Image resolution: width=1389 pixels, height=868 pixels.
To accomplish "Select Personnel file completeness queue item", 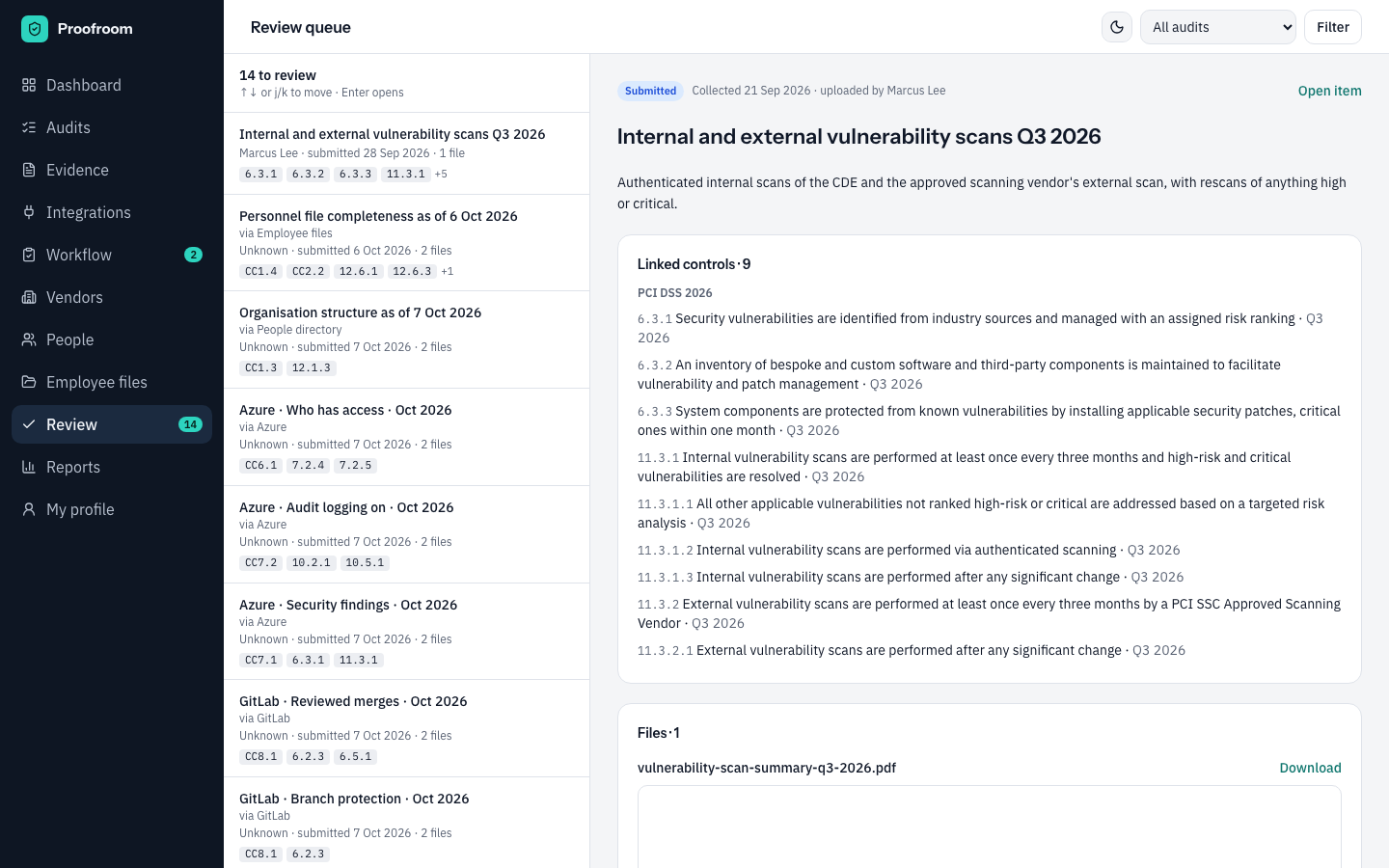I will tap(407, 243).
